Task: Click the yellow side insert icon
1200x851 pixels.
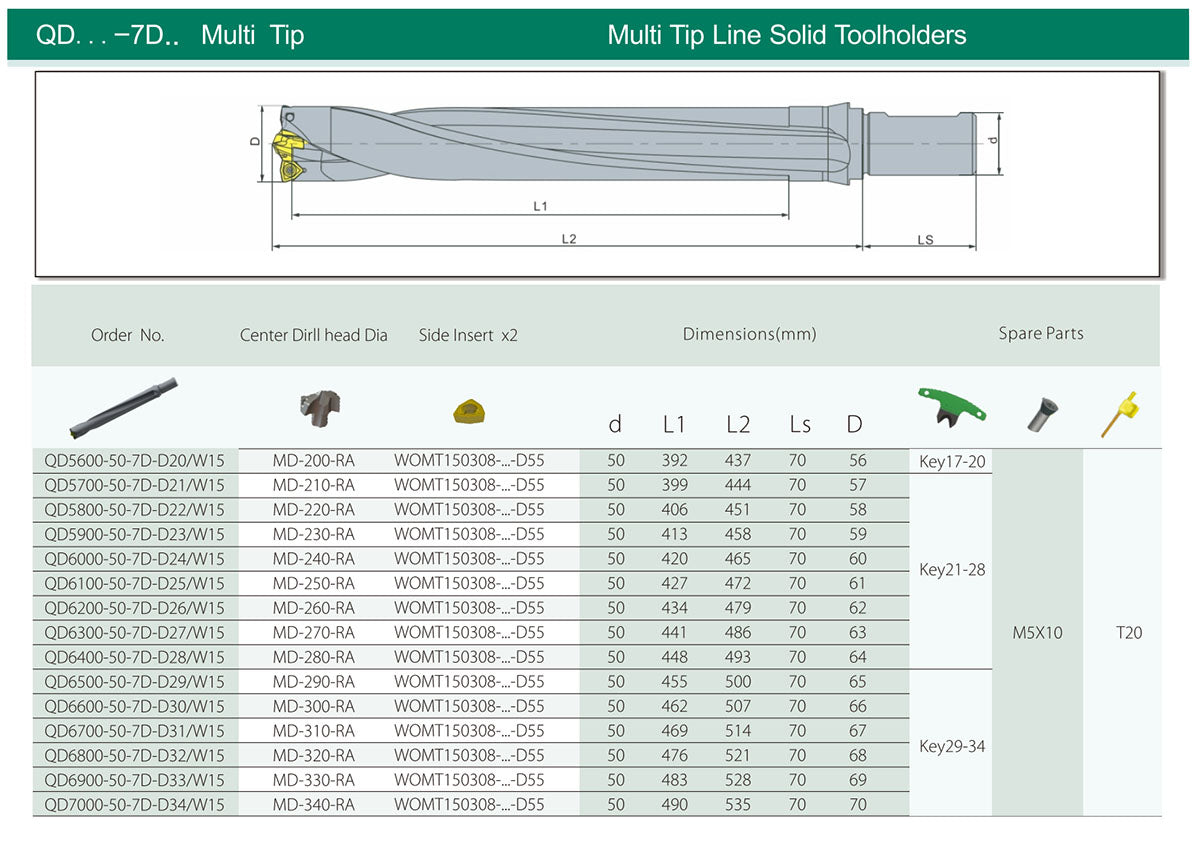Action: [468, 410]
